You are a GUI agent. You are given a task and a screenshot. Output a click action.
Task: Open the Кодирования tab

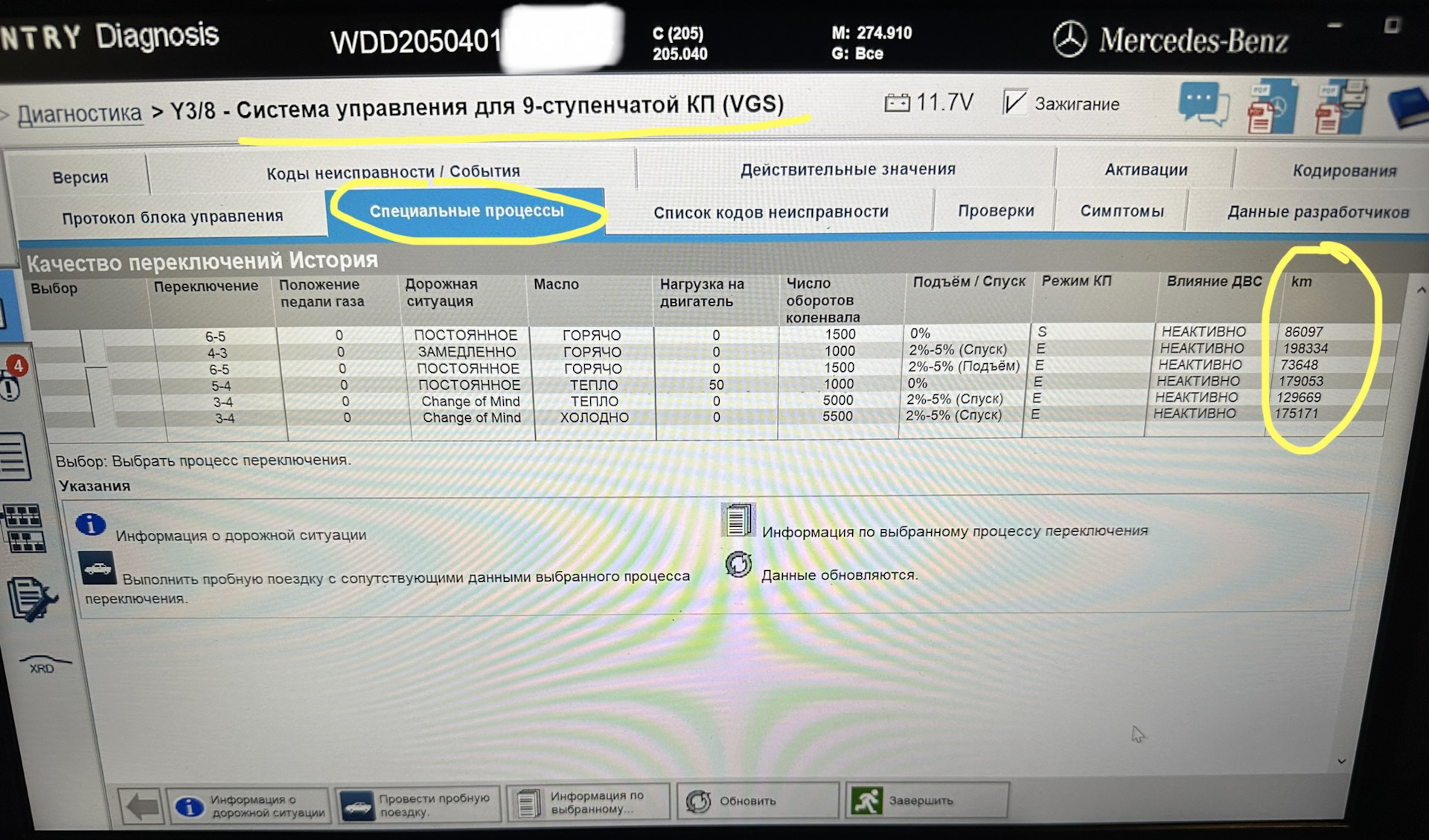(1343, 171)
